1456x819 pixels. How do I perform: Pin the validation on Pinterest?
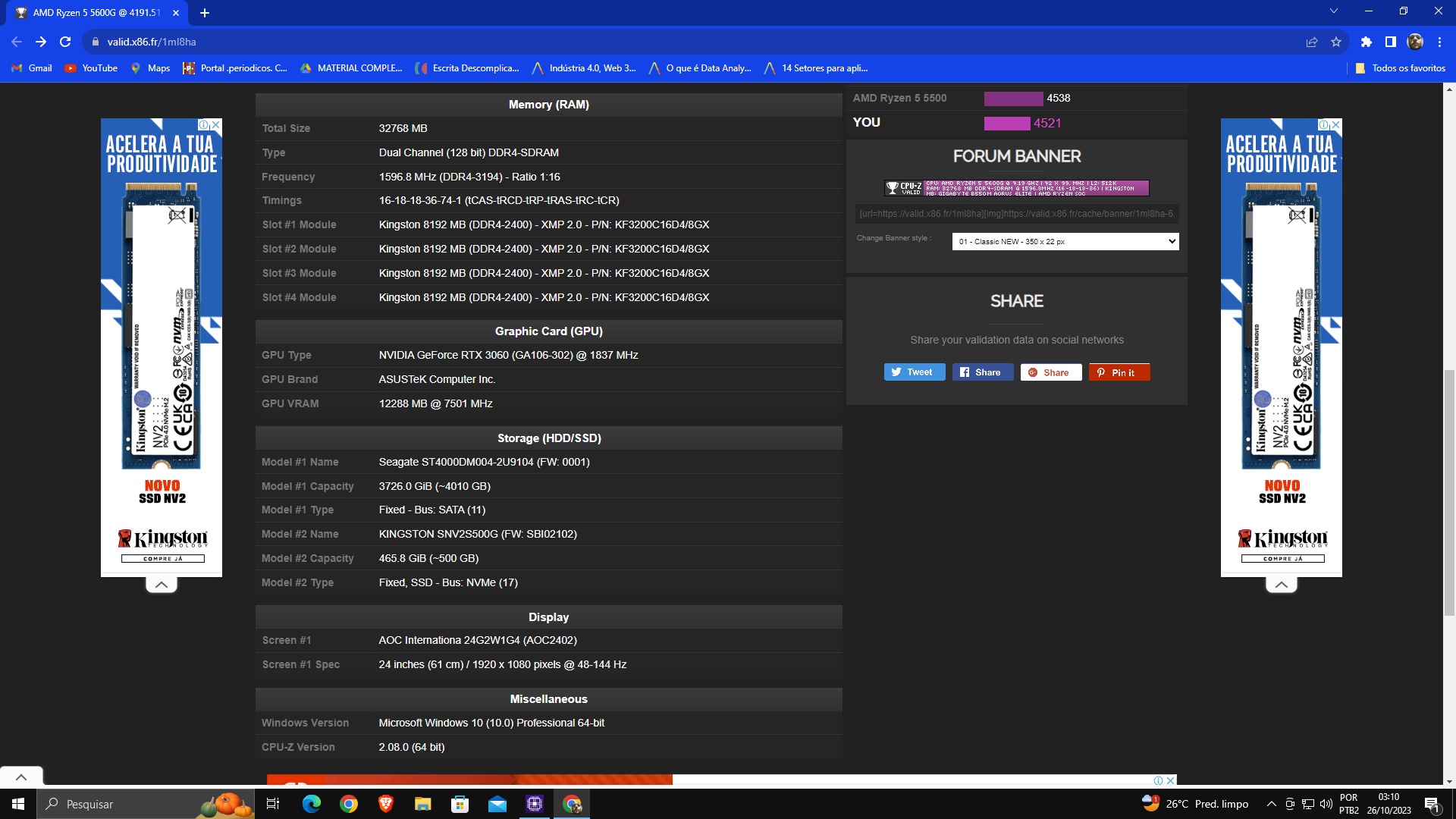click(x=1119, y=372)
